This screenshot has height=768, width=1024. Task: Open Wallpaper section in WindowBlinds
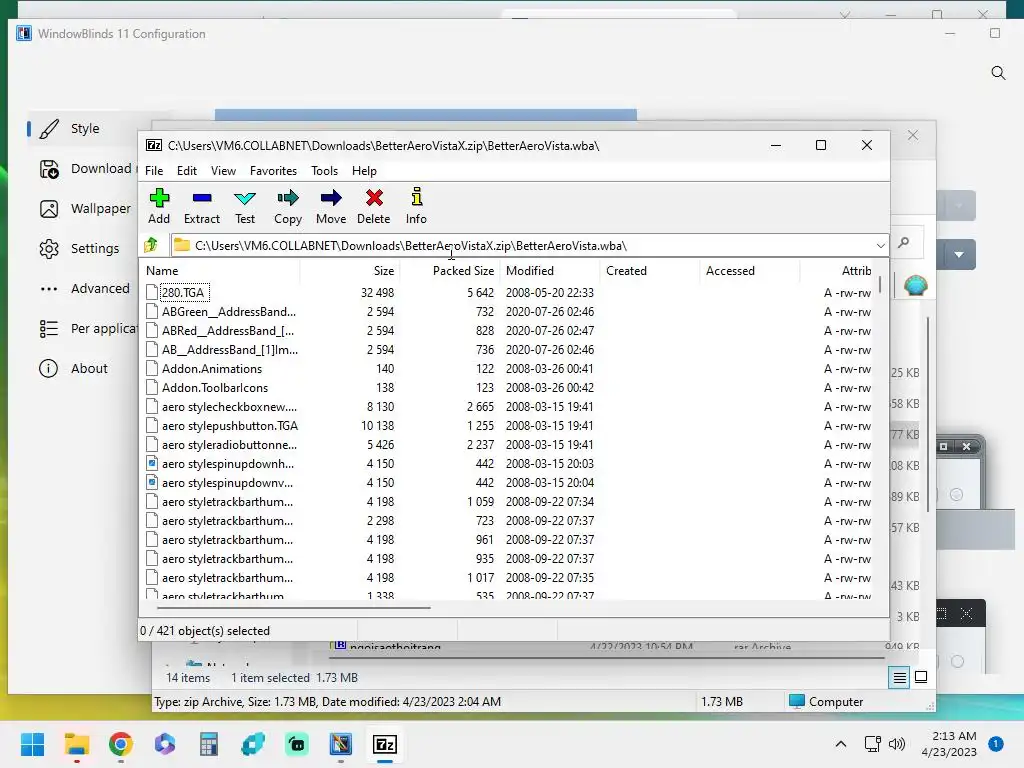click(85, 209)
